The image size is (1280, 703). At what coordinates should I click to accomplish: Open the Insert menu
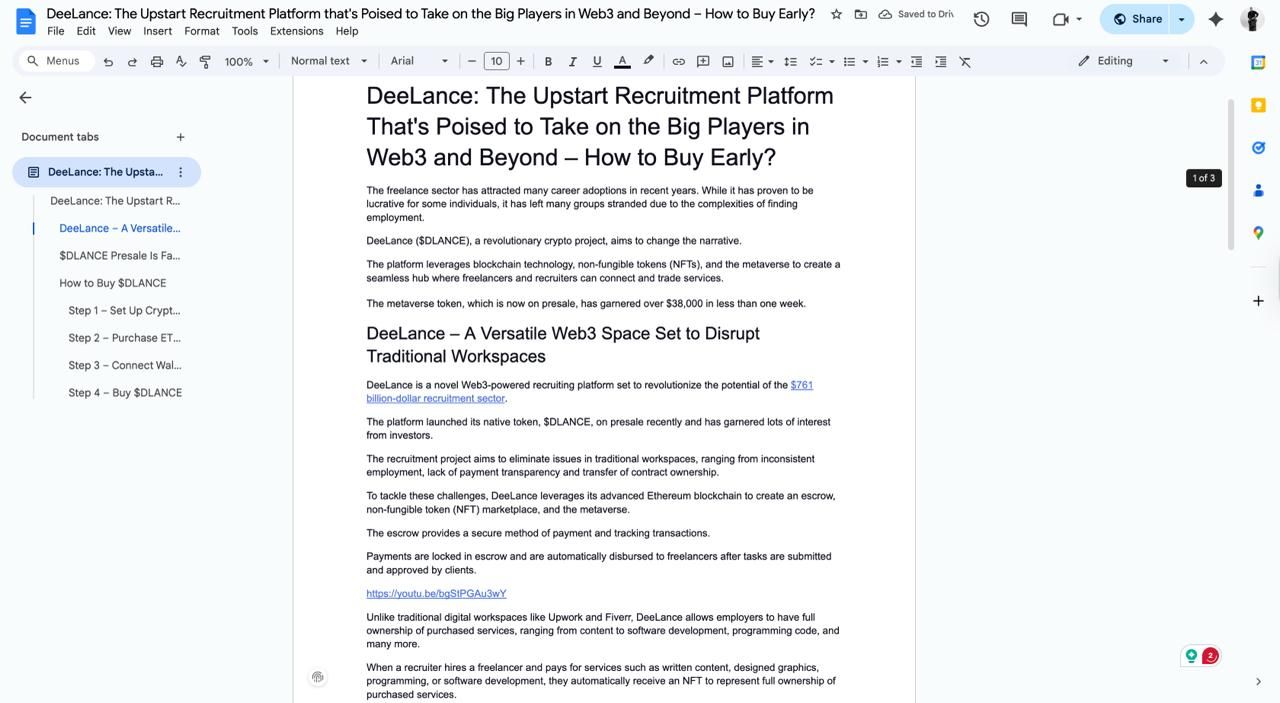(157, 31)
